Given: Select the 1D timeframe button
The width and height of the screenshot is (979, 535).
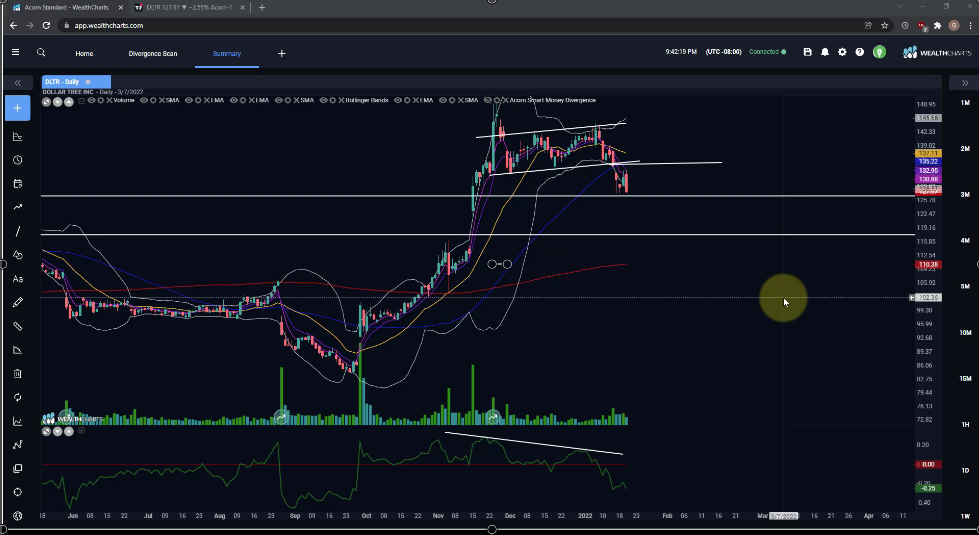Looking at the screenshot, I should pyautogui.click(x=965, y=470).
